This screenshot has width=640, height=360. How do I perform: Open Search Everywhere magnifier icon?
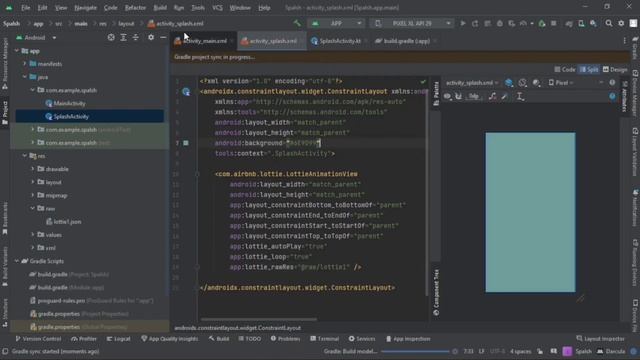609,23
